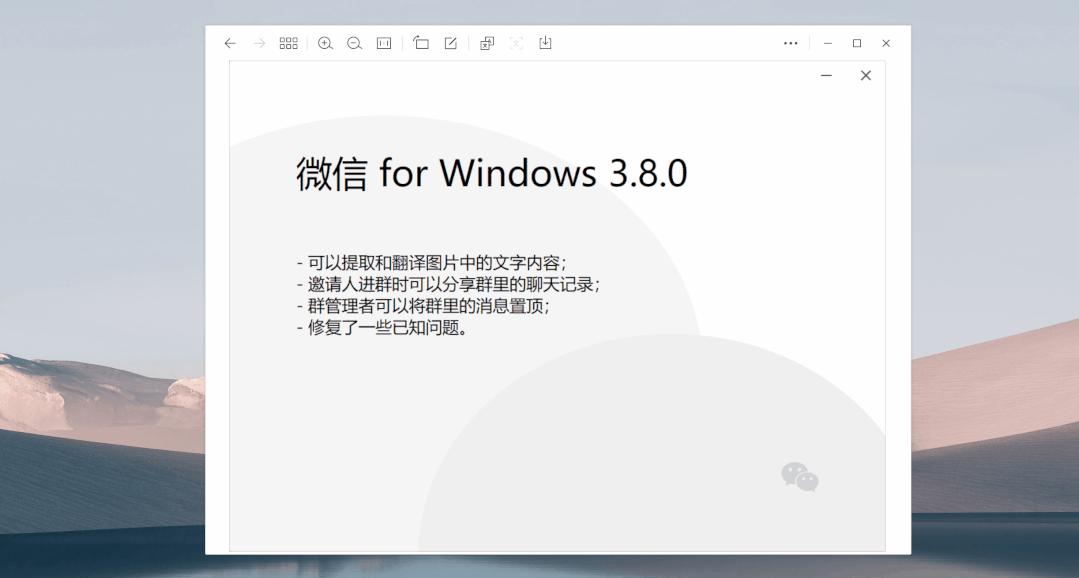Minimize the WeChat update dialog
The height and width of the screenshot is (578, 1079).
(824, 75)
